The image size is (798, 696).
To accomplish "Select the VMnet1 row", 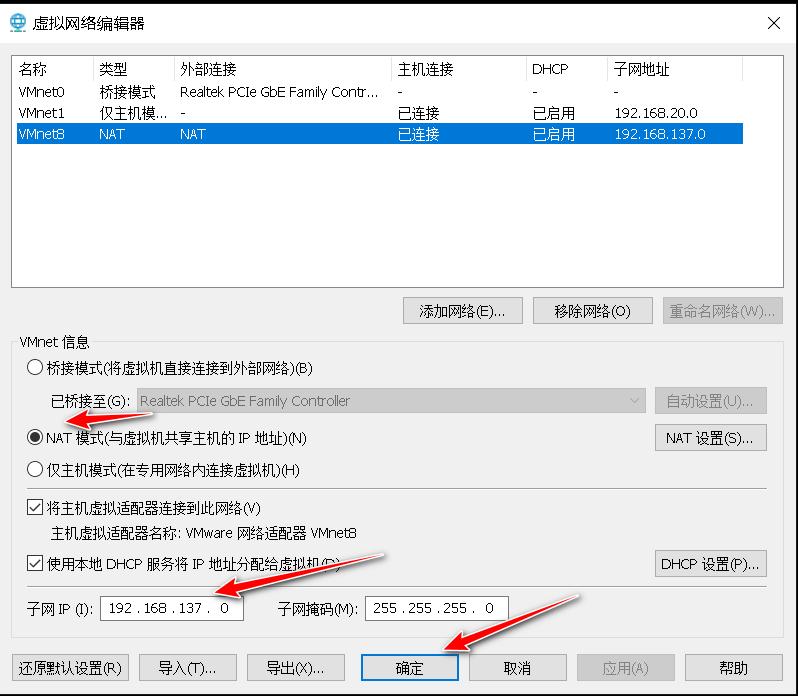I will [380, 113].
